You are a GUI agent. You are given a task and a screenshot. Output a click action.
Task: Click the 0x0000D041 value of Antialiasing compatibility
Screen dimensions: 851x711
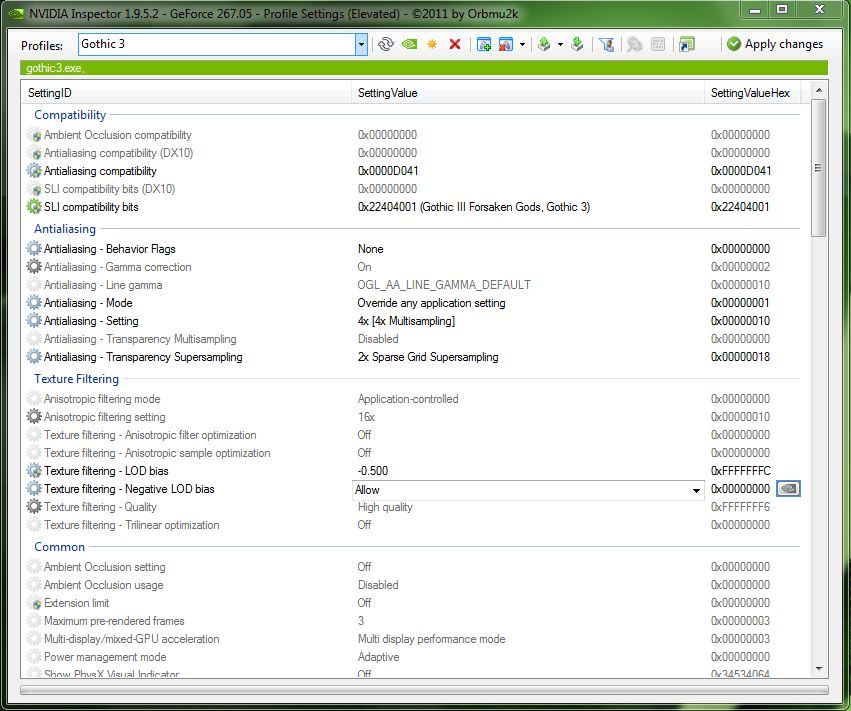[388, 171]
